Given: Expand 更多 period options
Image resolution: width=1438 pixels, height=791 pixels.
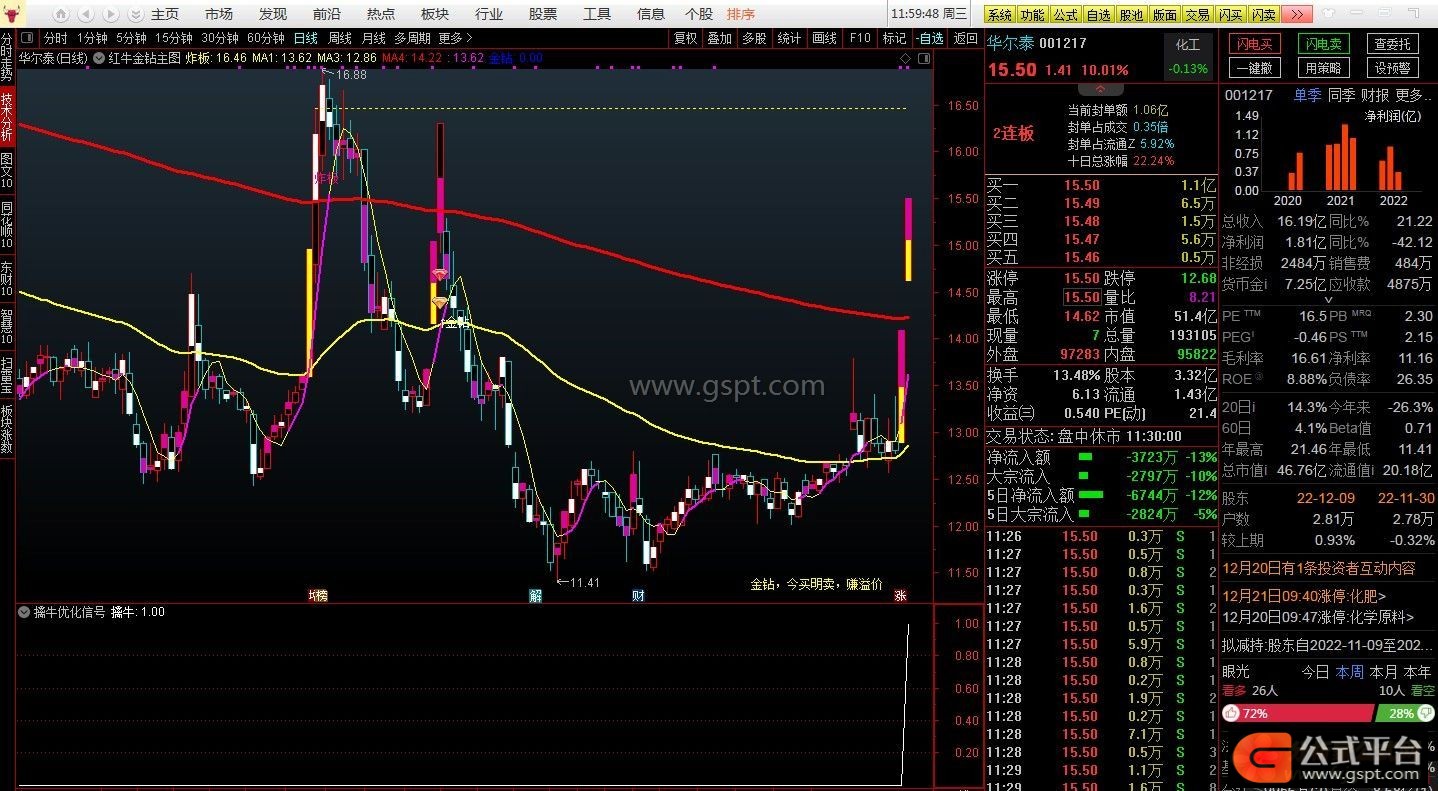Looking at the screenshot, I should pyautogui.click(x=455, y=38).
